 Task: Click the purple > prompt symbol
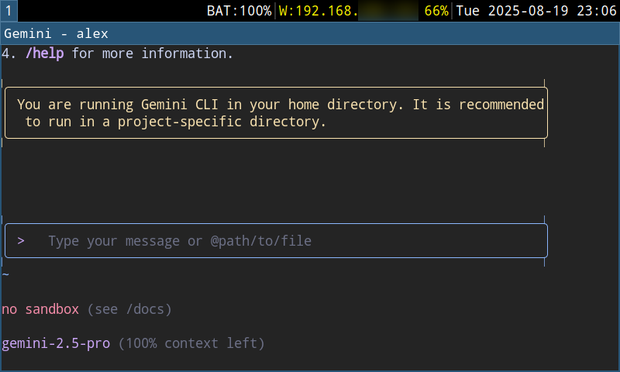tap(21, 240)
